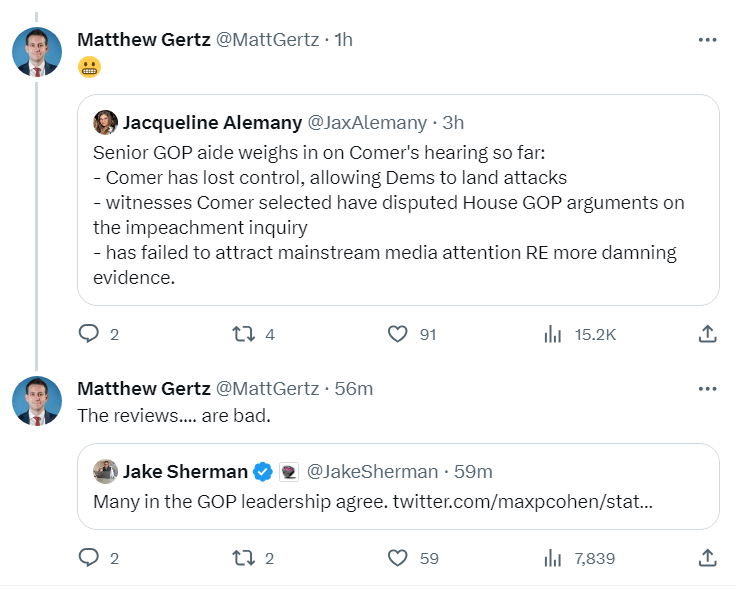
Task: Like the tweet with 59 likes
Action: (x=399, y=558)
